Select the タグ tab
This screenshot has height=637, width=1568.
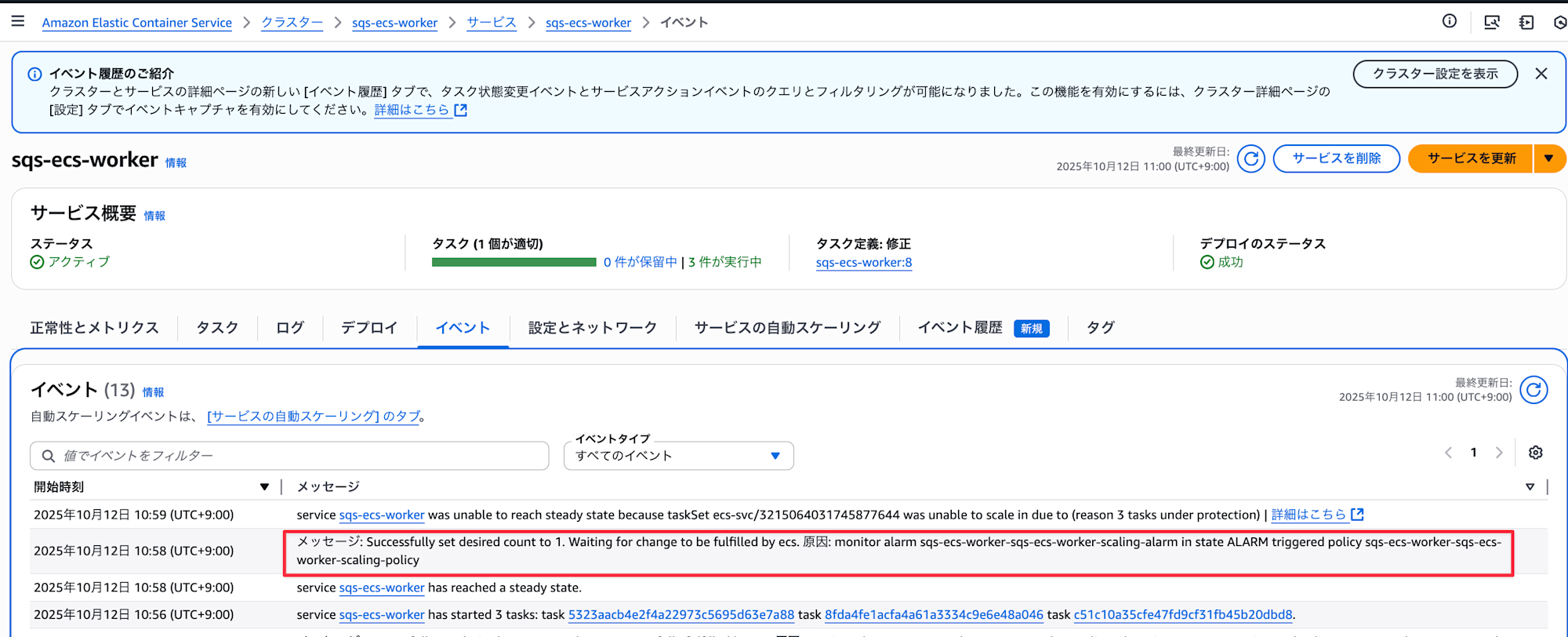point(1101,328)
